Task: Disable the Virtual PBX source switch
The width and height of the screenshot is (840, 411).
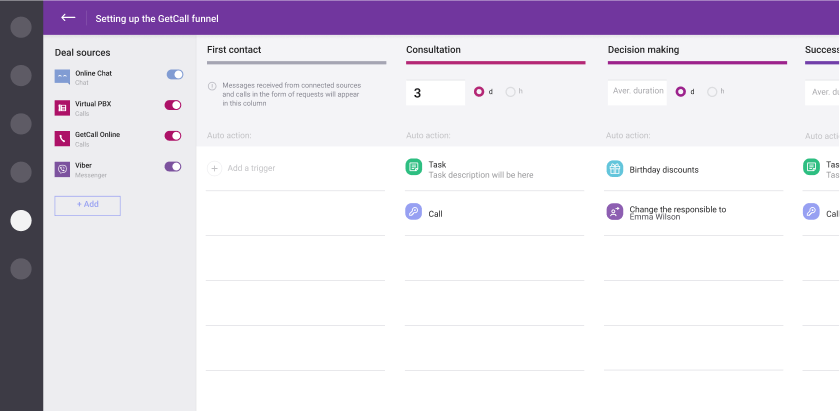Action: (x=173, y=105)
